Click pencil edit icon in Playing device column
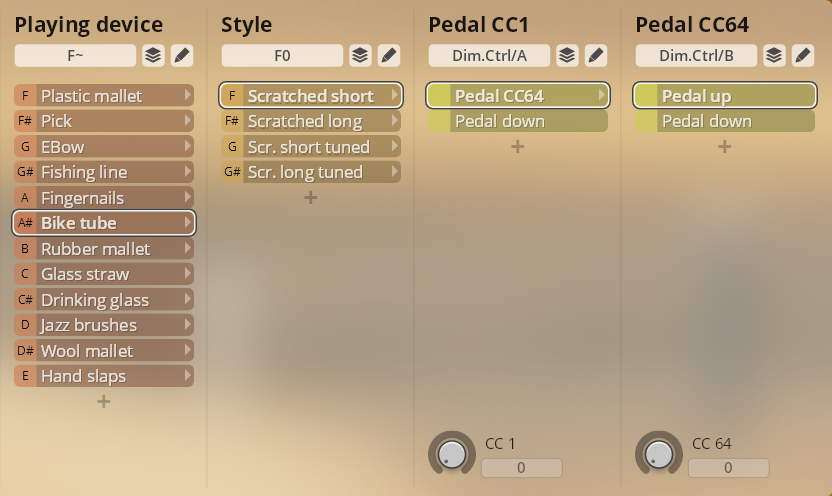Viewport: 832px width, 496px height. click(181, 56)
